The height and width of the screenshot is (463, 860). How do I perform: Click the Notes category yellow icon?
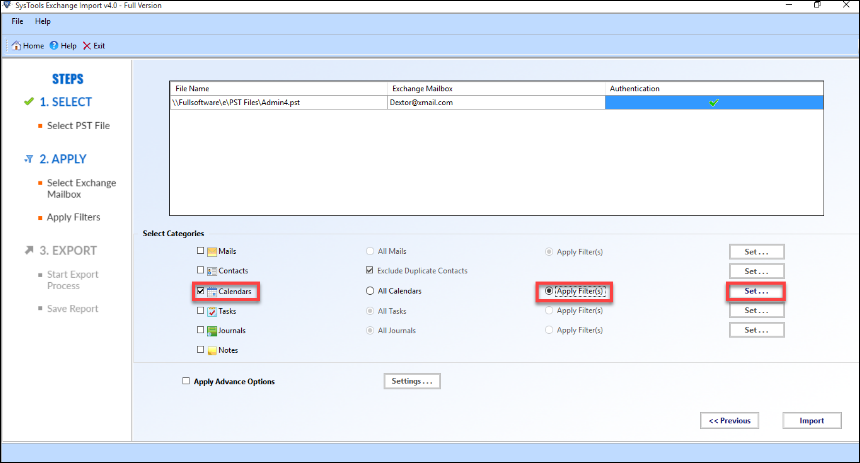212,351
